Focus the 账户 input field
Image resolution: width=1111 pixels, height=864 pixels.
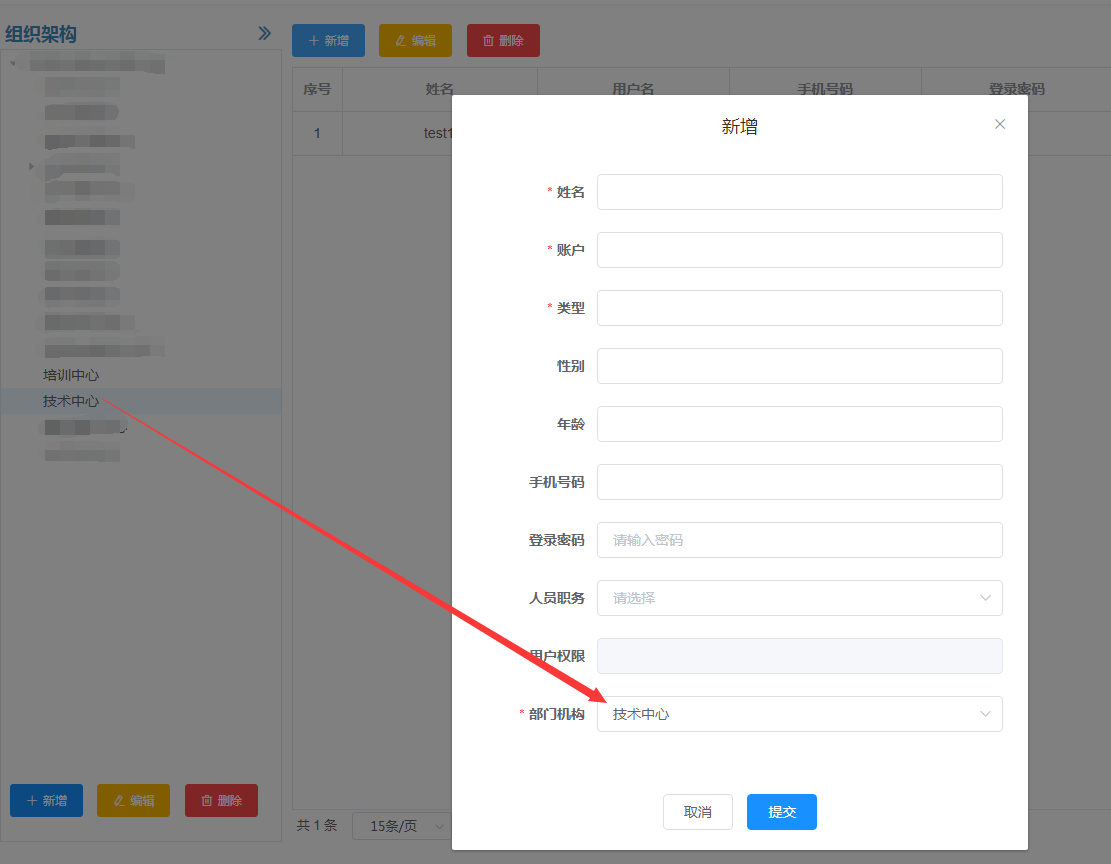[x=799, y=250]
